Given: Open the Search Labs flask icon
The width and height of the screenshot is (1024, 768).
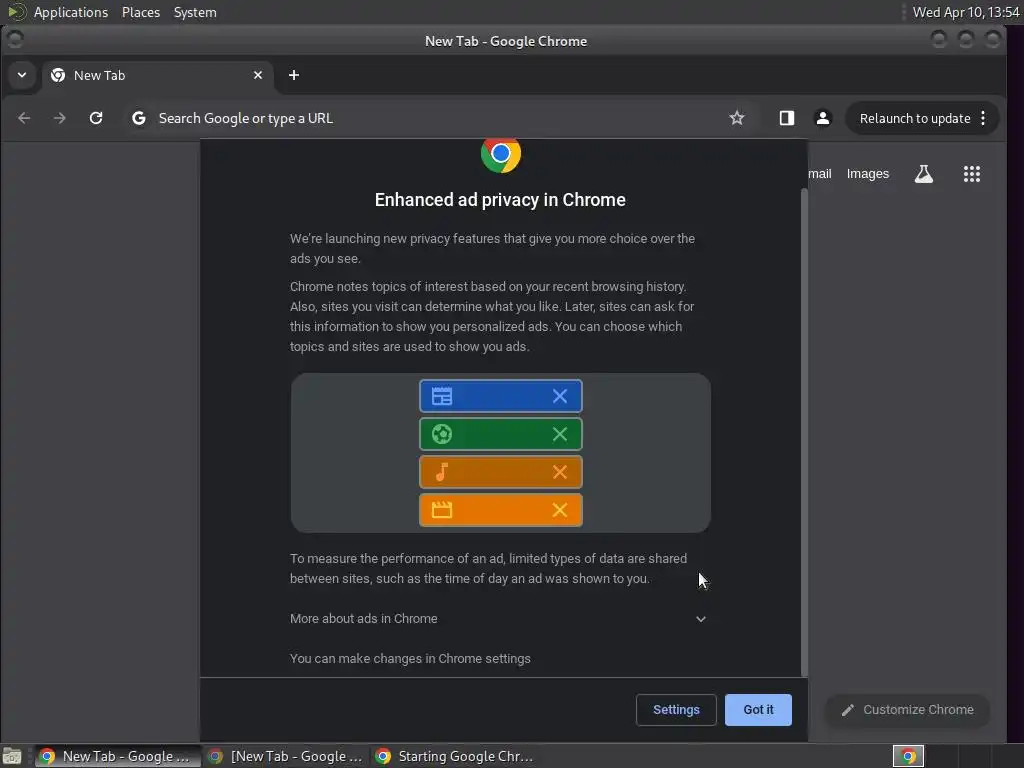Looking at the screenshot, I should 923,174.
